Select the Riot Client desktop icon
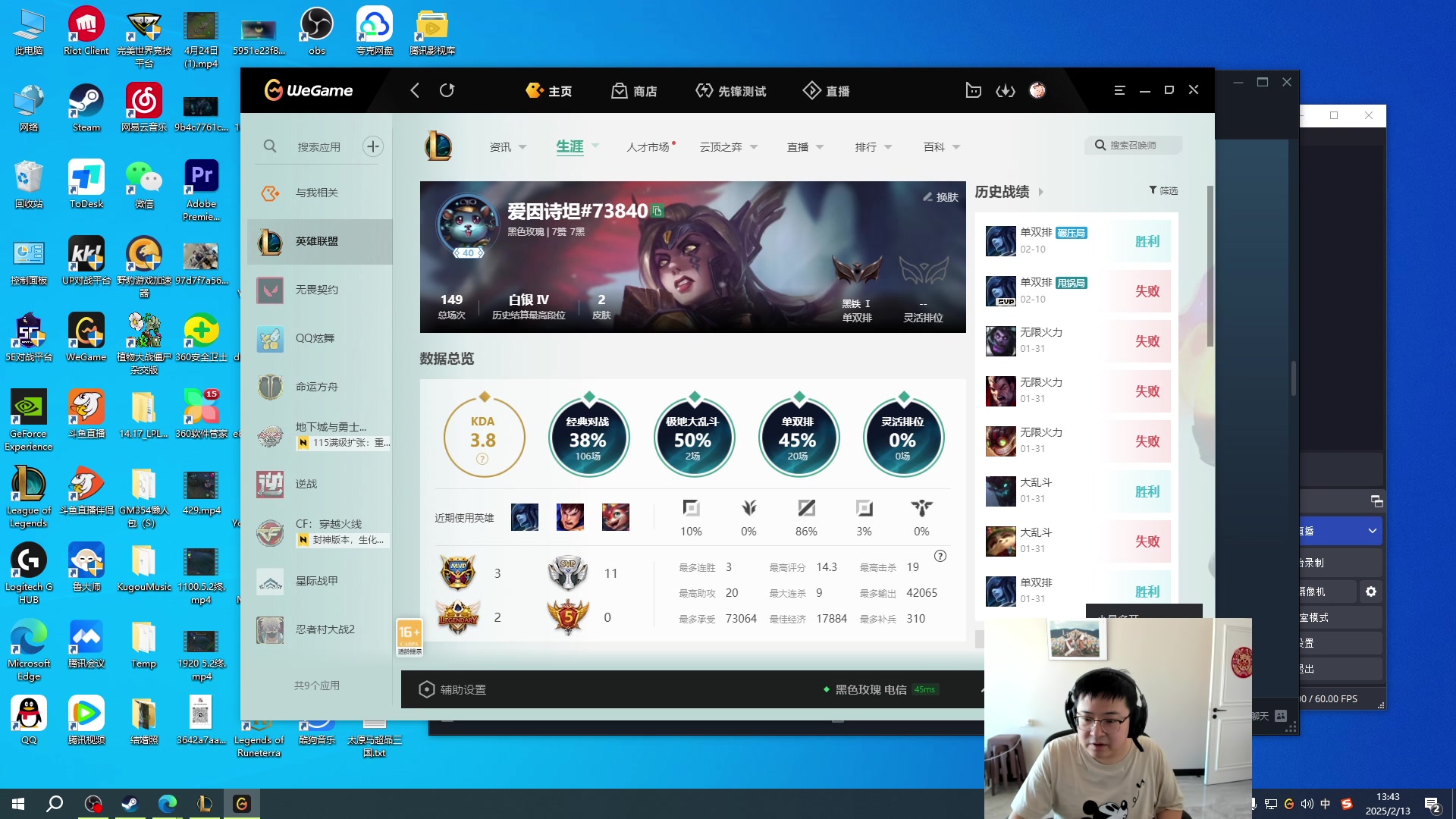The image size is (1456, 819). (x=86, y=32)
